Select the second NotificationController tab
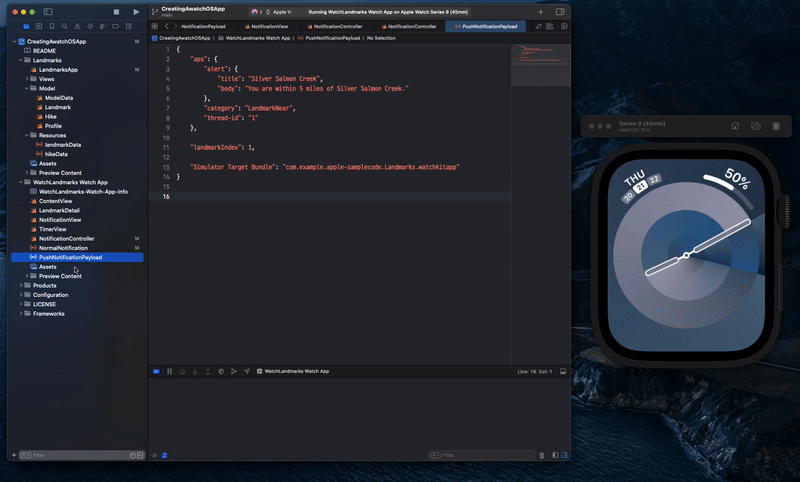This screenshot has width=800, height=482. [x=409, y=27]
